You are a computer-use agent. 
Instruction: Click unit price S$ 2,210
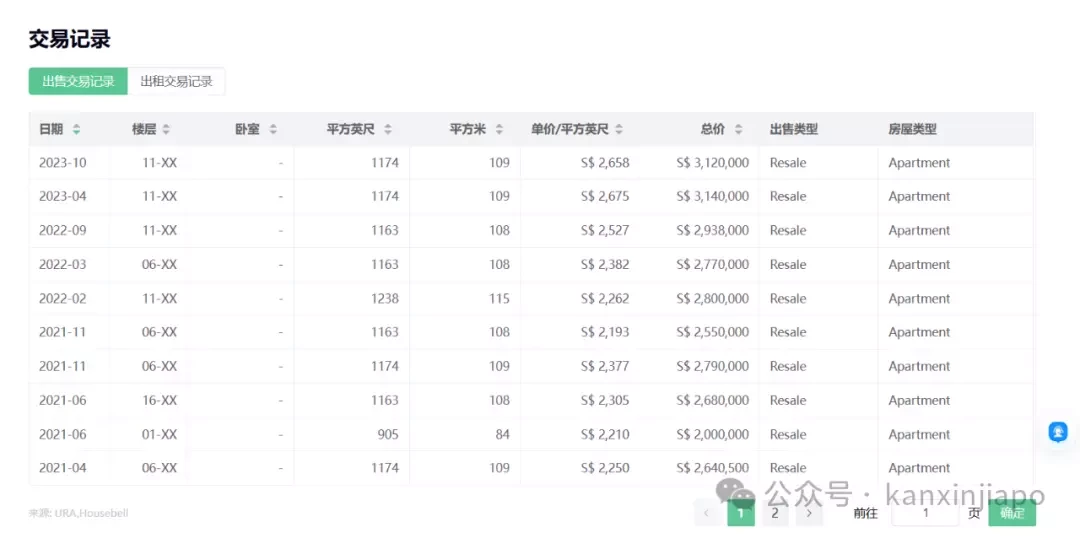click(x=605, y=434)
